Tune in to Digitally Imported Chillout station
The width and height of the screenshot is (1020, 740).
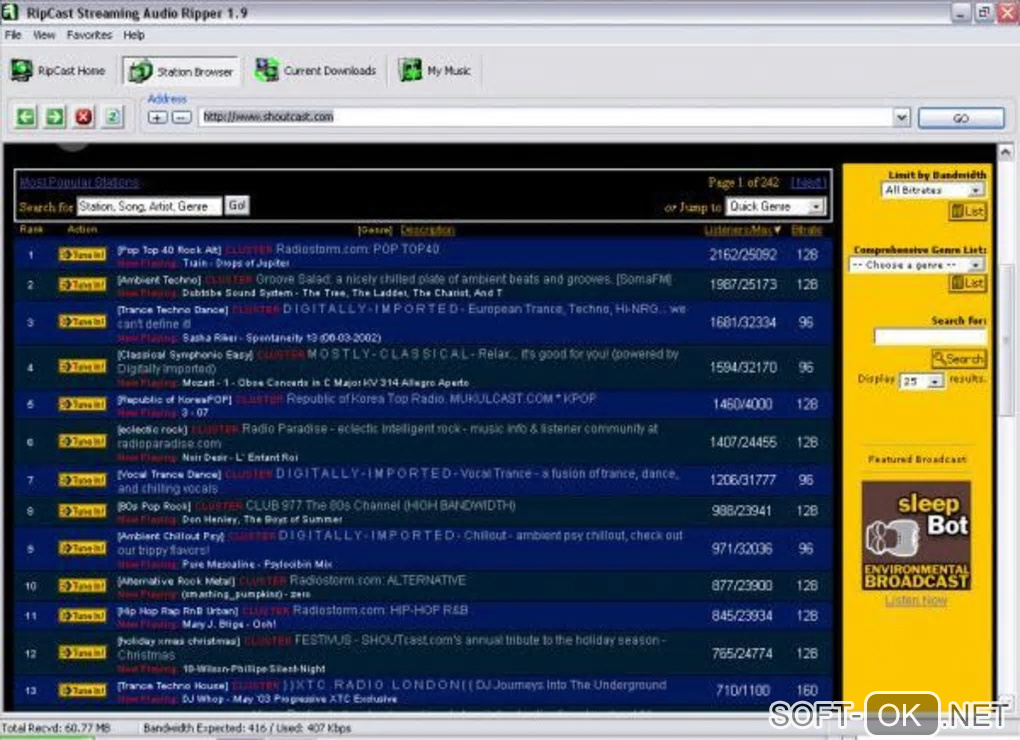82,548
